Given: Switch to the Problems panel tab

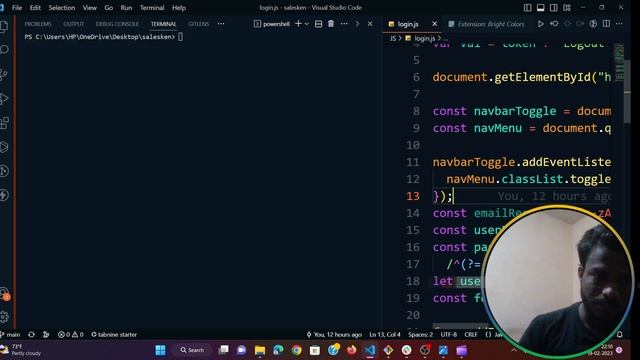Looking at the screenshot, I should pos(38,24).
